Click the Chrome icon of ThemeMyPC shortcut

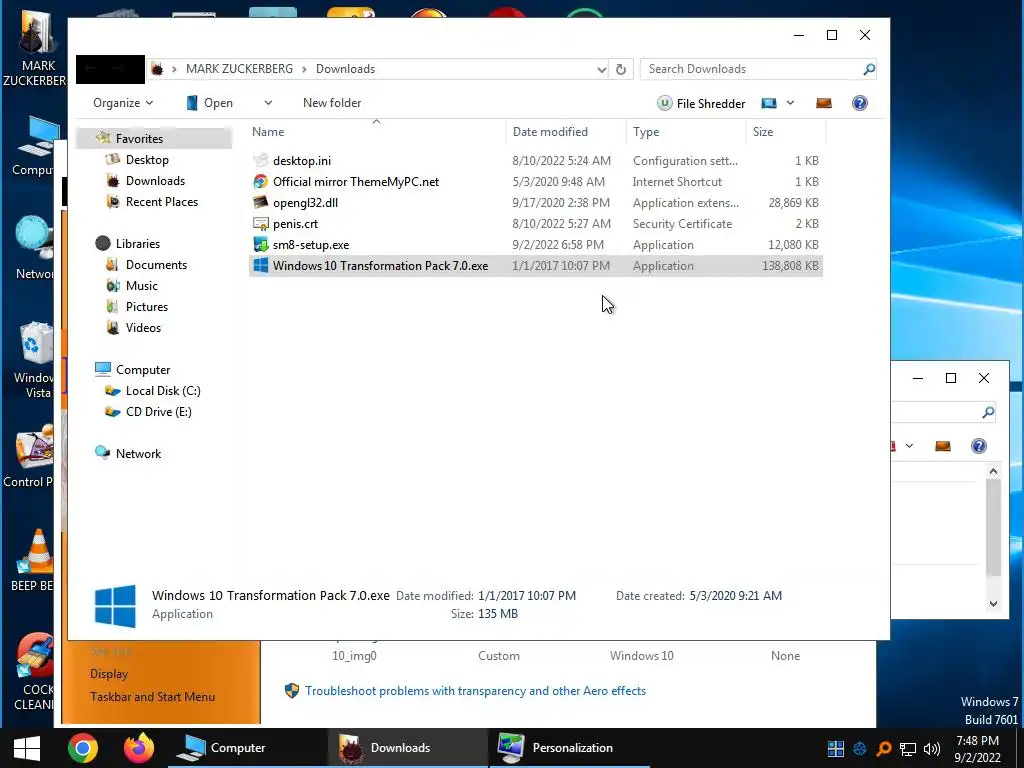click(261, 182)
